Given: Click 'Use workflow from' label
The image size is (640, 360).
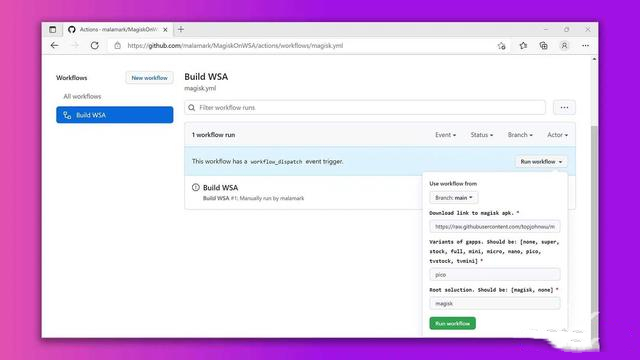Looking at the screenshot, I should pos(453,184).
